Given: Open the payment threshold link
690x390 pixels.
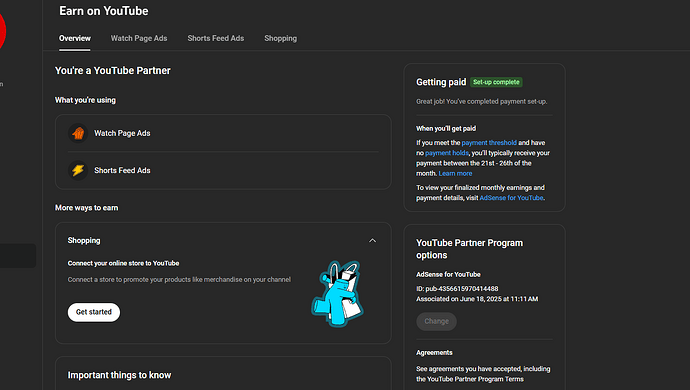Looking at the screenshot, I should point(489,143).
